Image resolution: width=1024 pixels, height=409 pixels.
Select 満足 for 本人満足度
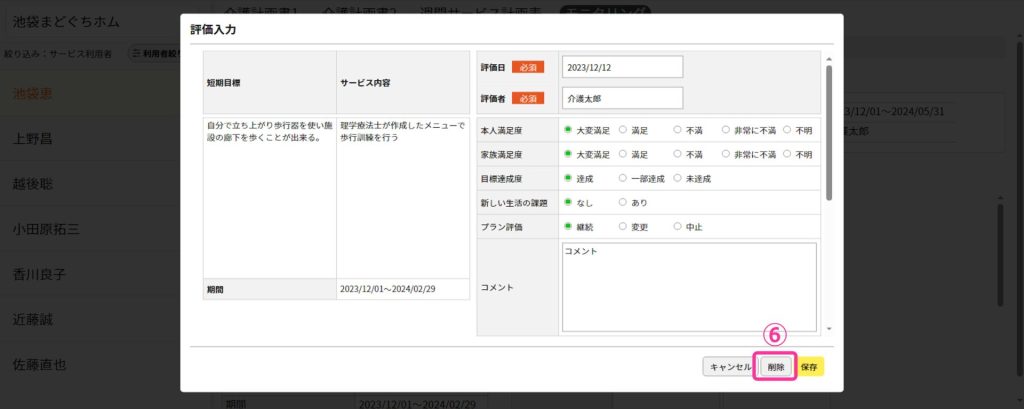(623, 129)
